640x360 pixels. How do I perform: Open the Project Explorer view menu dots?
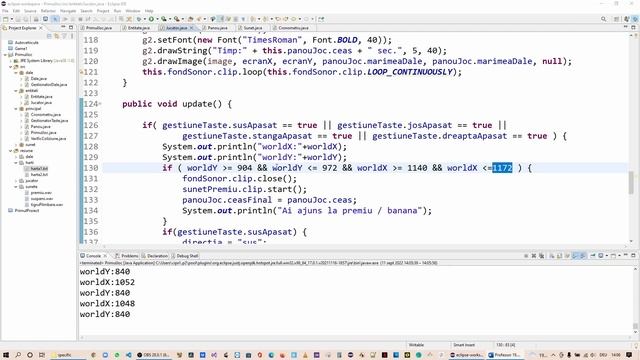point(72,36)
